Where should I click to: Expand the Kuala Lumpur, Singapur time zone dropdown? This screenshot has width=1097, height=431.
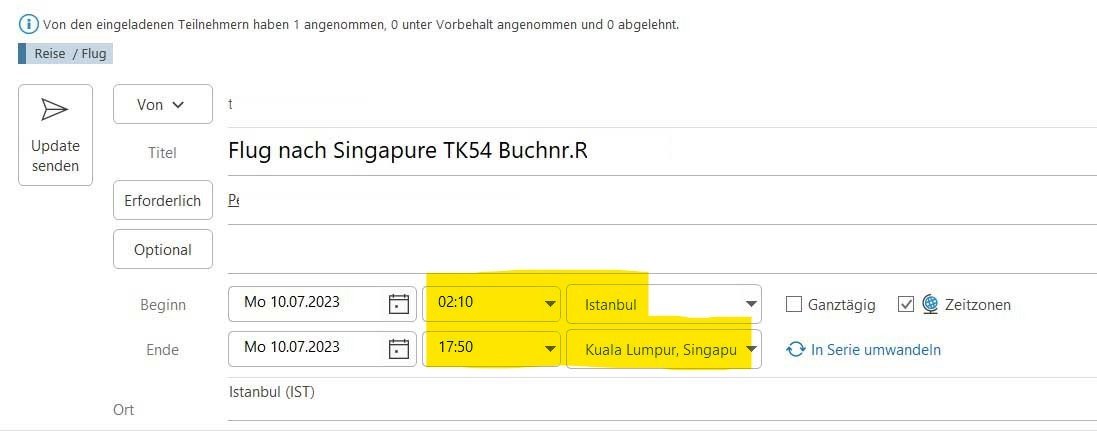750,349
